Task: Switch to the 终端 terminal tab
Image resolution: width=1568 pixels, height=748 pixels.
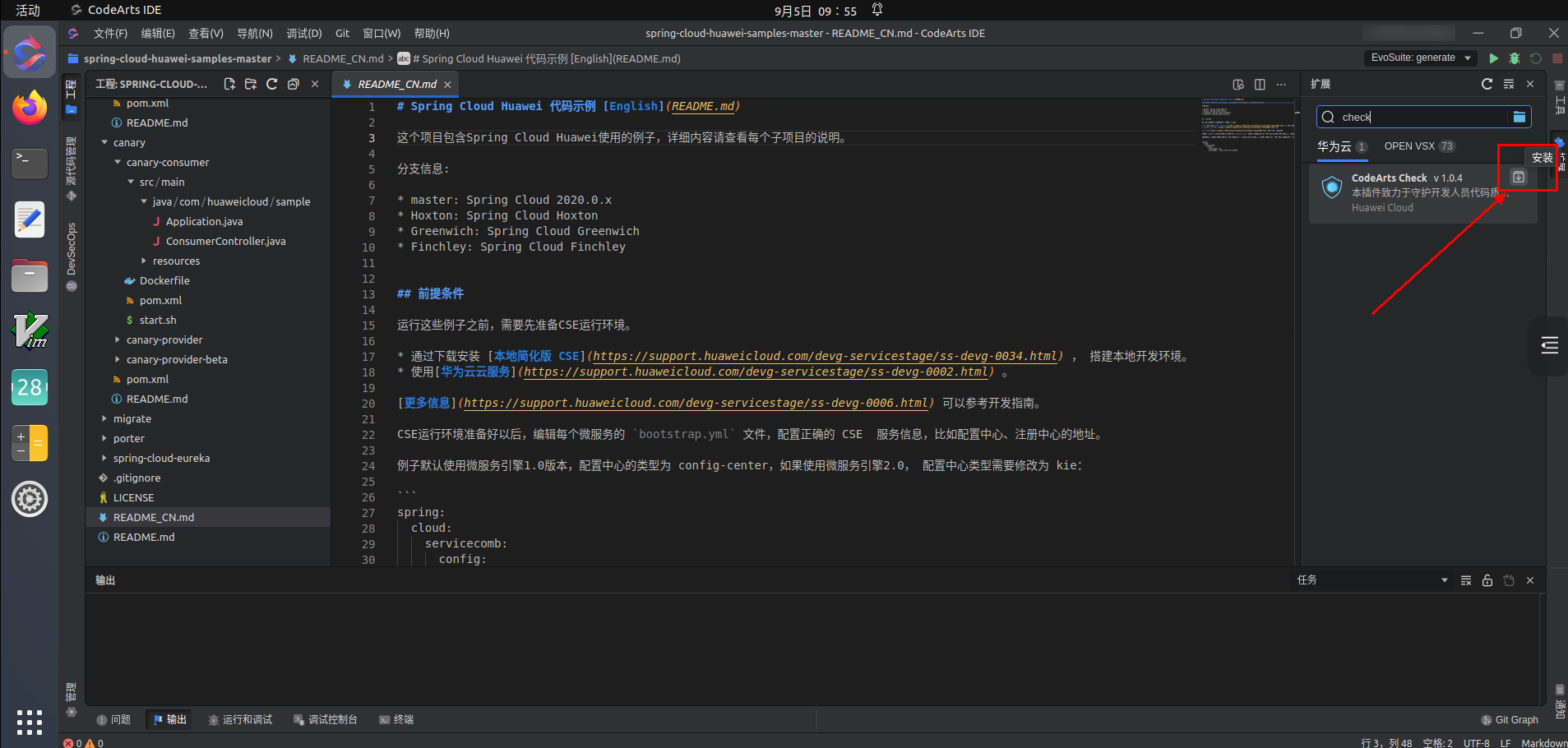Action: [396, 720]
